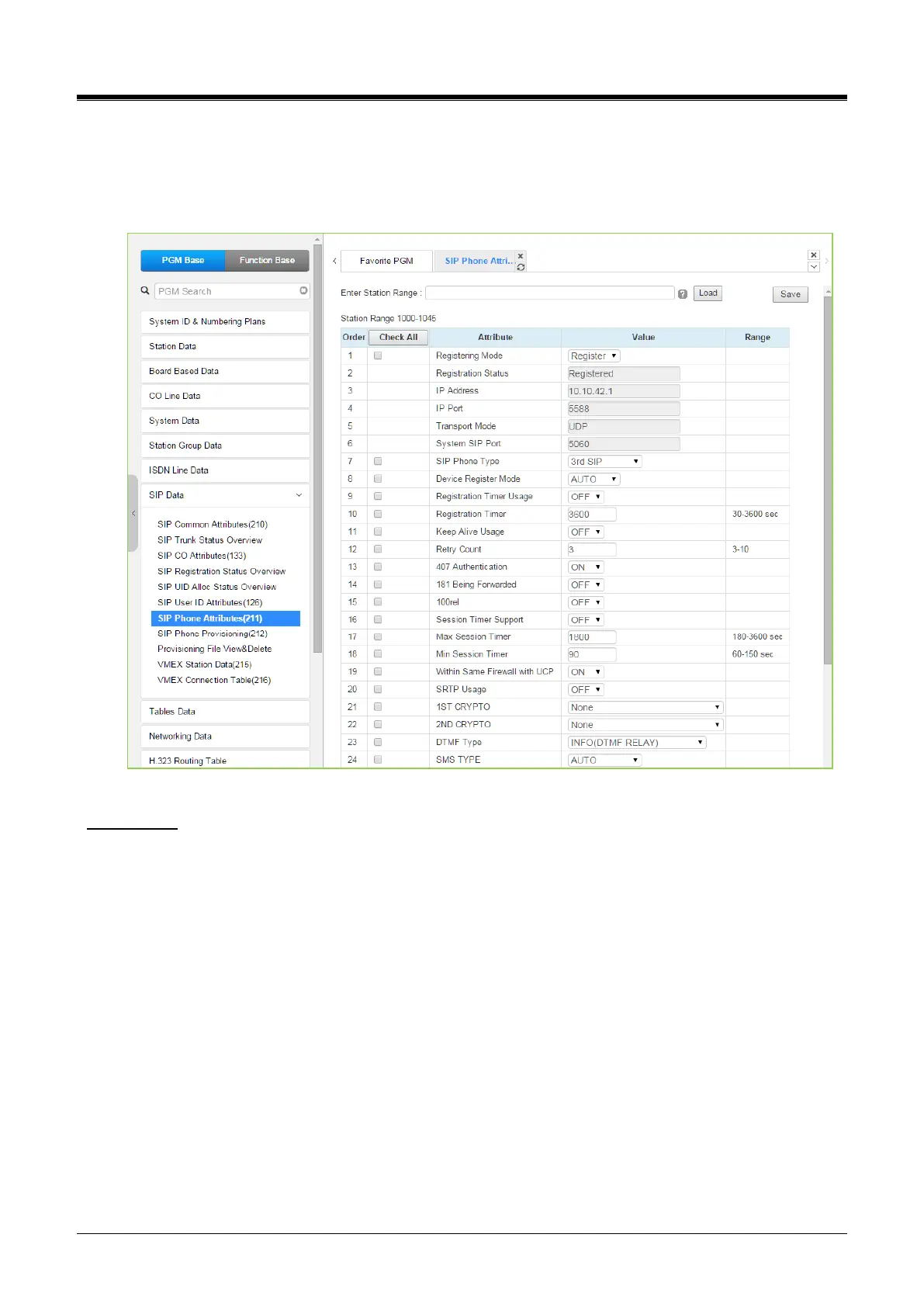This screenshot has width=924, height=1307.
Task: Click the Retry Count value field
Action: pos(593,549)
